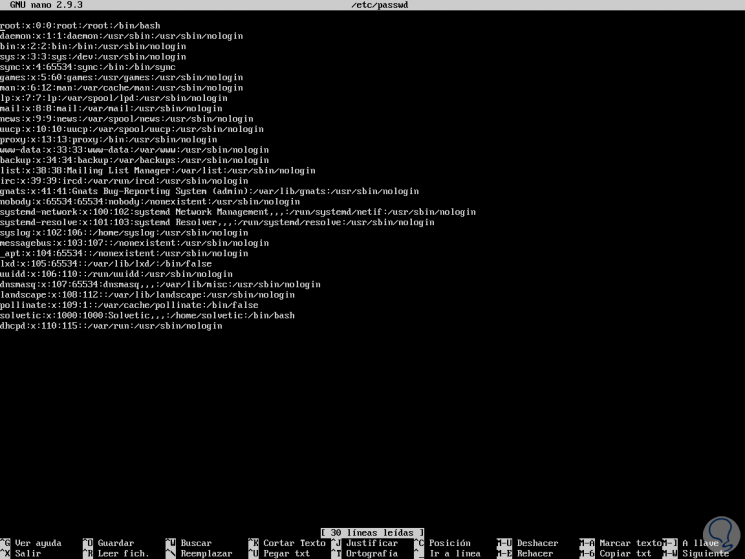The height and width of the screenshot is (559, 745).
Task: Click the 'Salir' shortcut at bottom
Action: pyautogui.click(x=28, y=553)
